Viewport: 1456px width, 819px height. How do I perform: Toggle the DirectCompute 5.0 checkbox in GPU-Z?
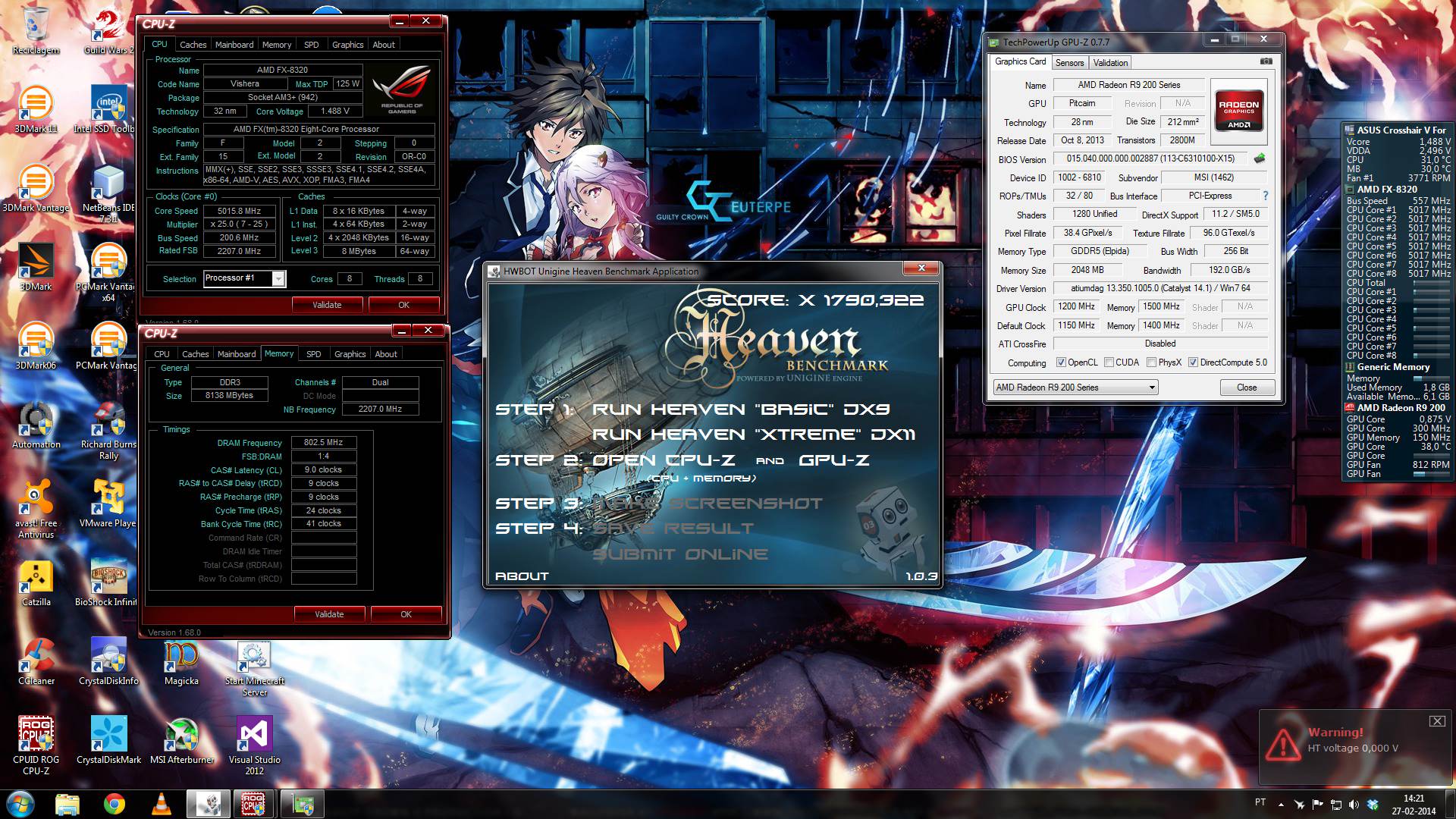point(1193,362)
